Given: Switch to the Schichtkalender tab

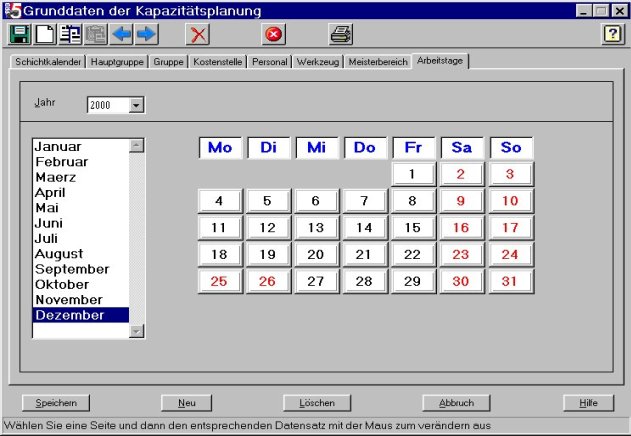Looking at the screenshot, I should tap(48, 62).
